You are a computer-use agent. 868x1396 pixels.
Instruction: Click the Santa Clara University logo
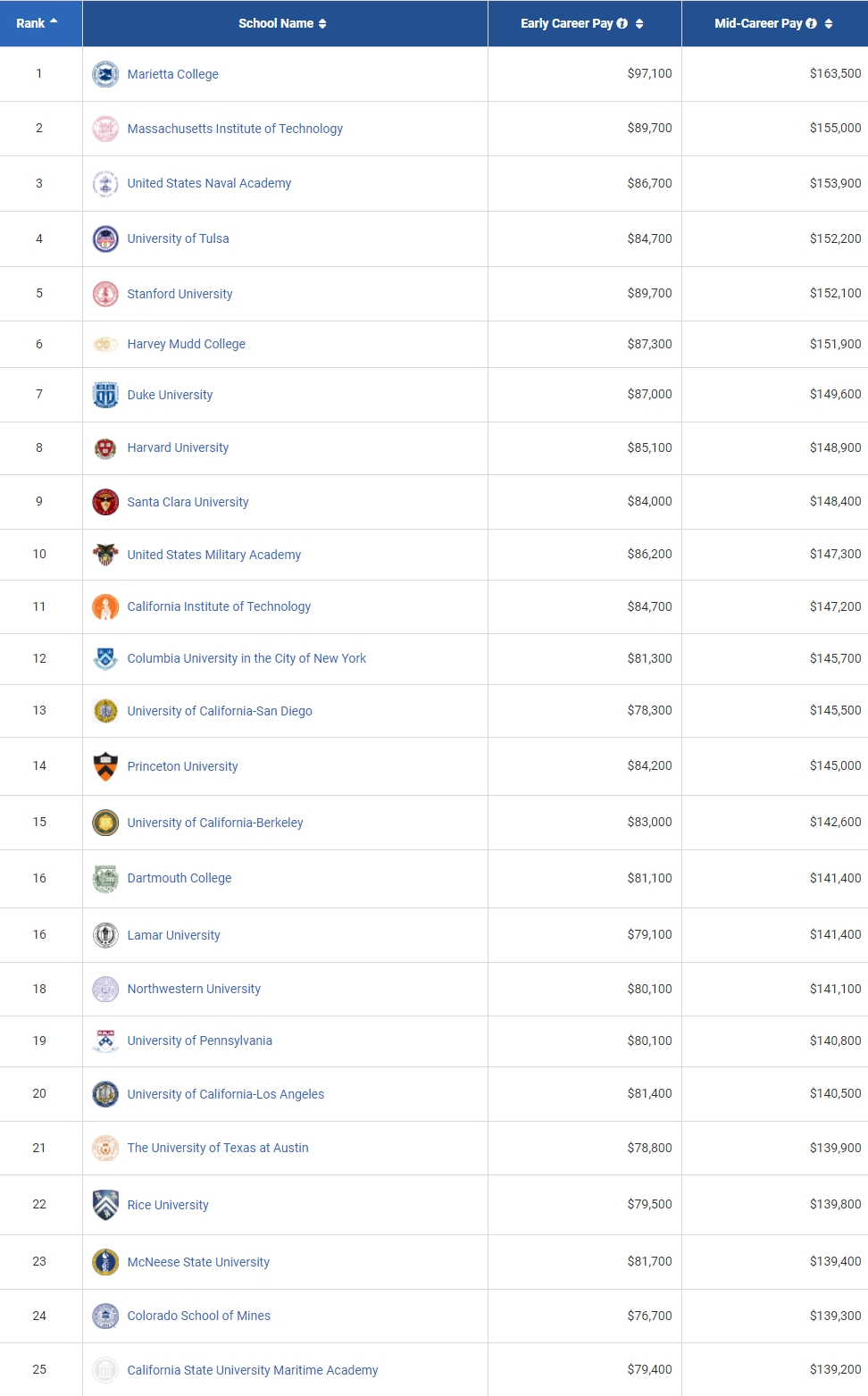(105, 502)
